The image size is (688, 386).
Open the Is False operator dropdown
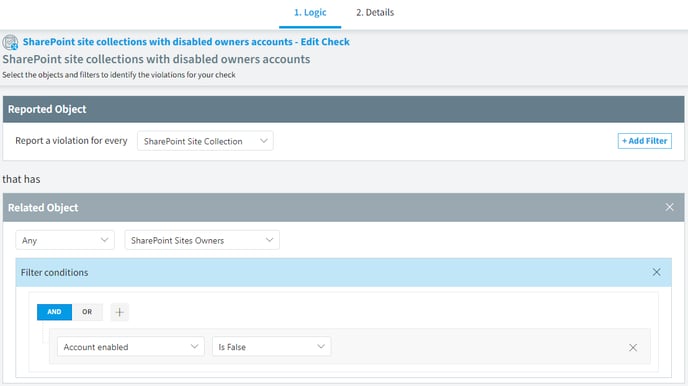(x=272, y=347)
